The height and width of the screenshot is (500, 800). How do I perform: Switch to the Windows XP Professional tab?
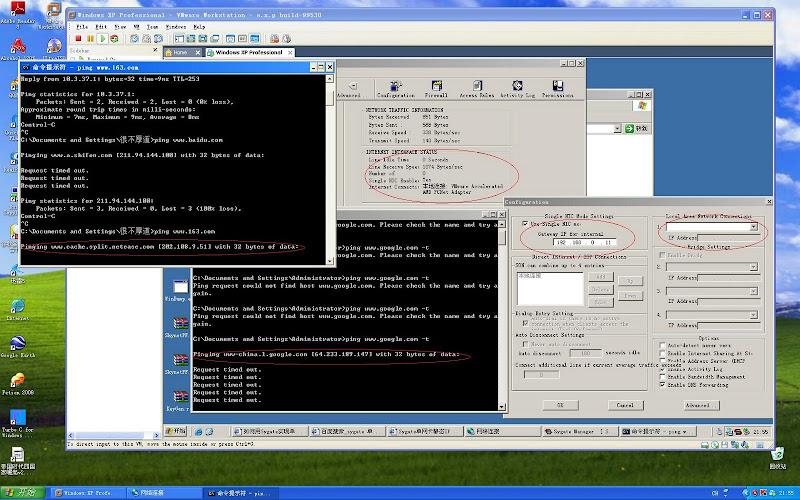pos(248,53)
